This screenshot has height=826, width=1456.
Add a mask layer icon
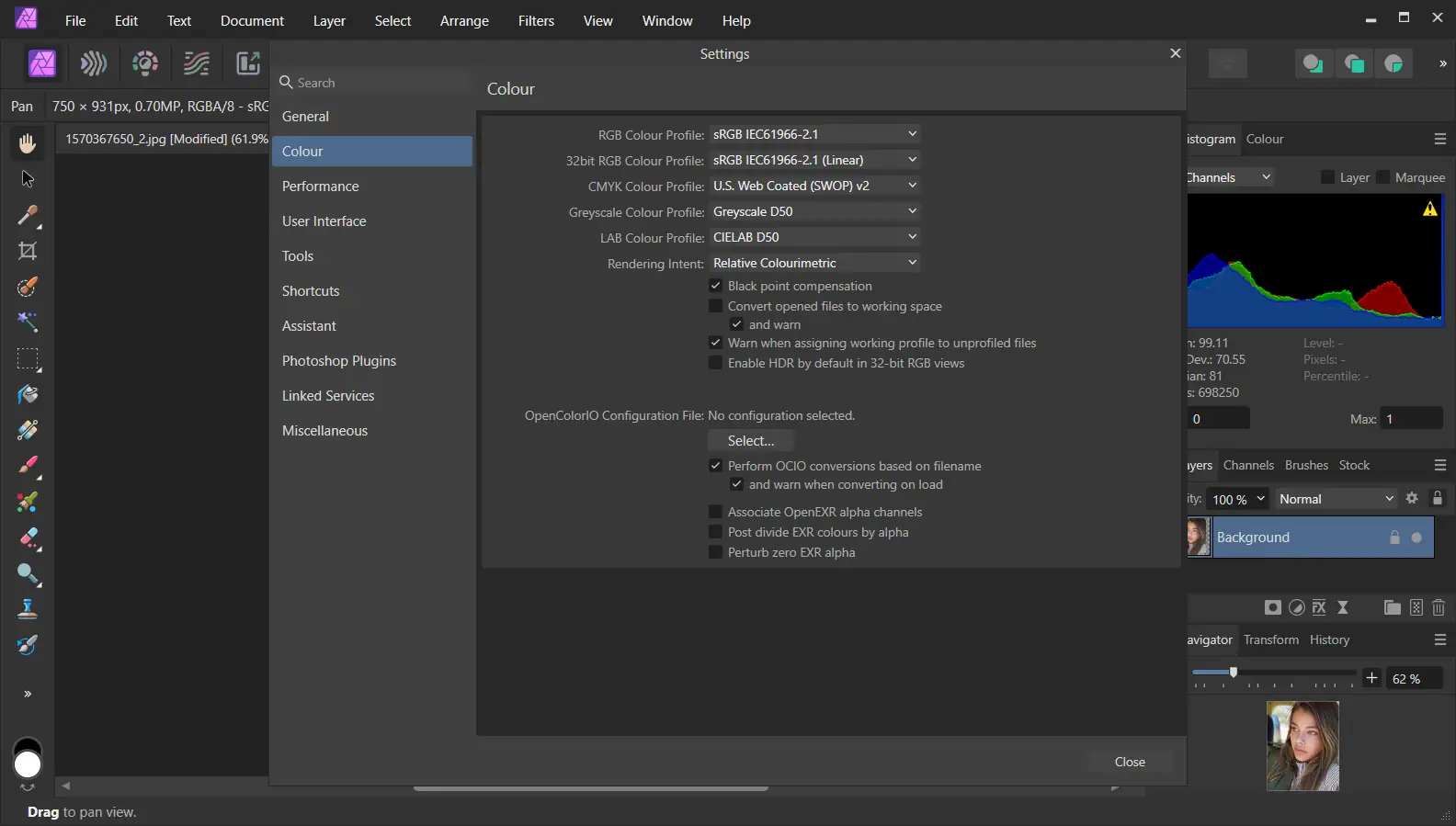click(x=1273, y=607)
